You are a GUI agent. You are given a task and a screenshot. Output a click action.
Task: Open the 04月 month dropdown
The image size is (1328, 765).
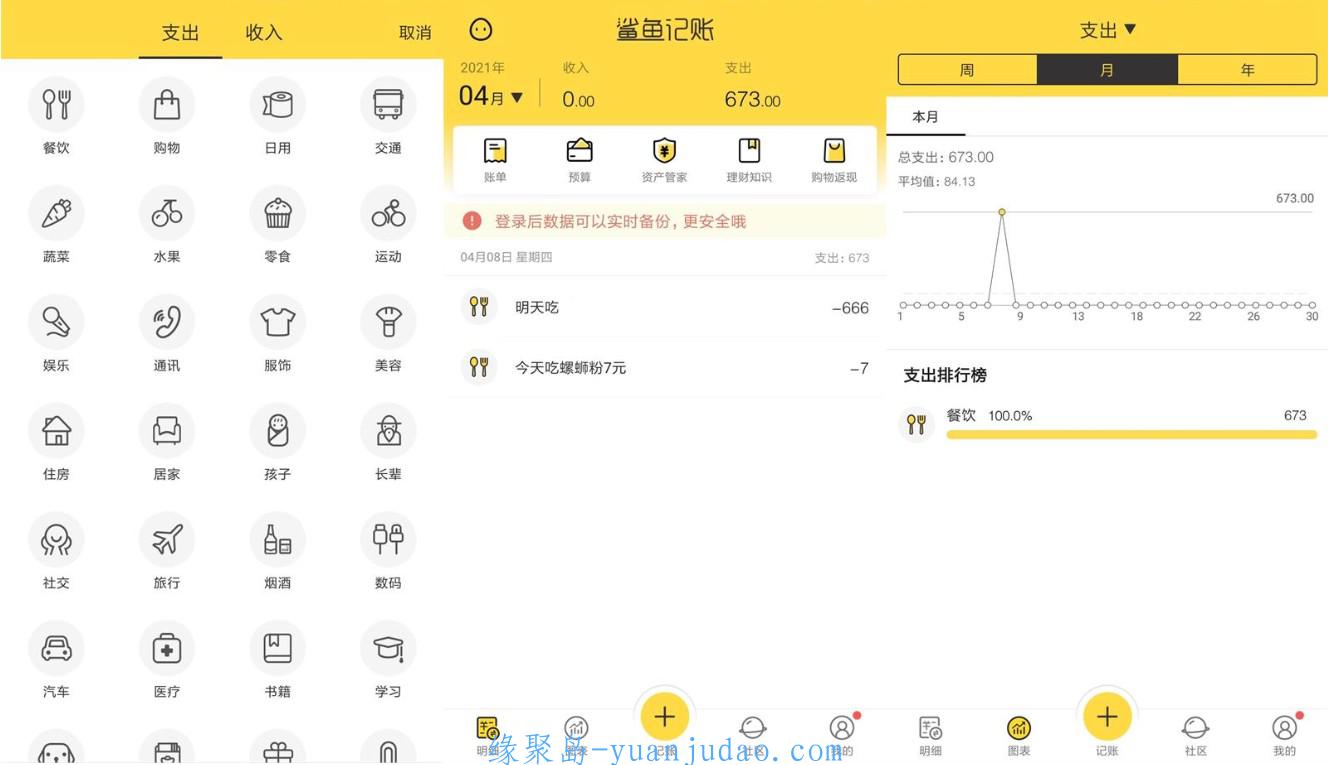[x=491, y=97]
